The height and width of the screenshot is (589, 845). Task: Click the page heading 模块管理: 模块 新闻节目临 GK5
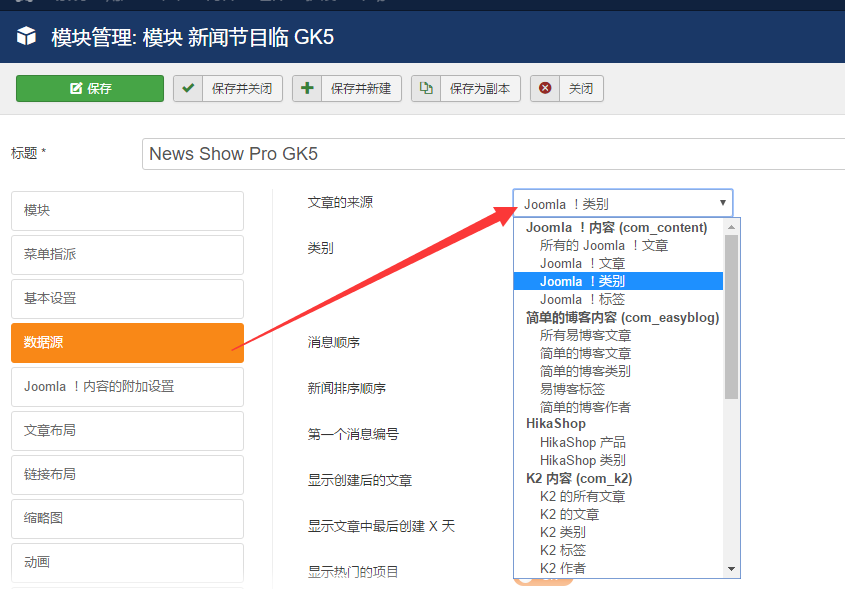pos(192,38)
